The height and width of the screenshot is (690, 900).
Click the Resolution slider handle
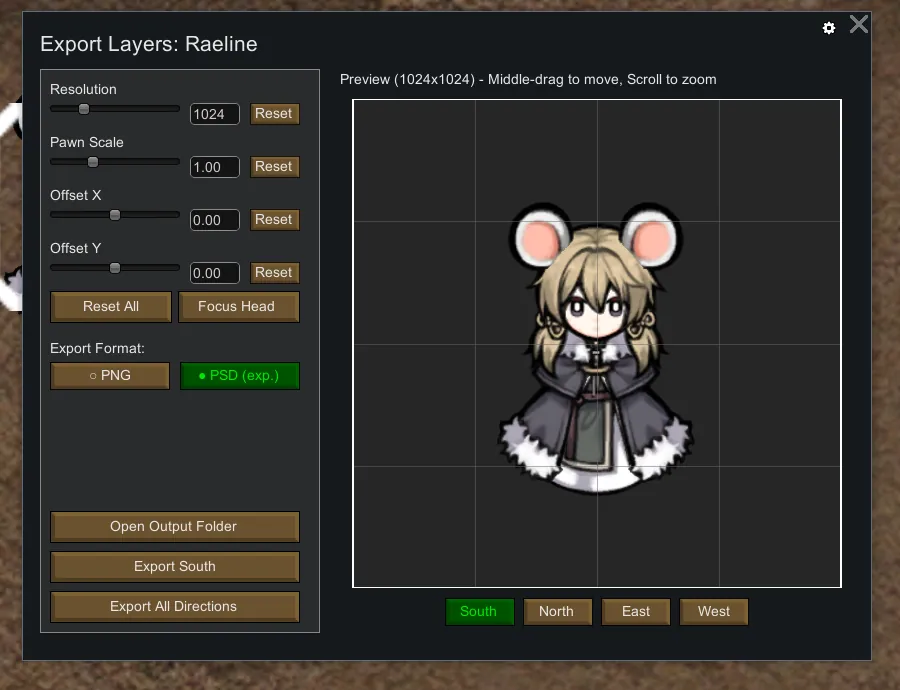(x=84, y=109)
